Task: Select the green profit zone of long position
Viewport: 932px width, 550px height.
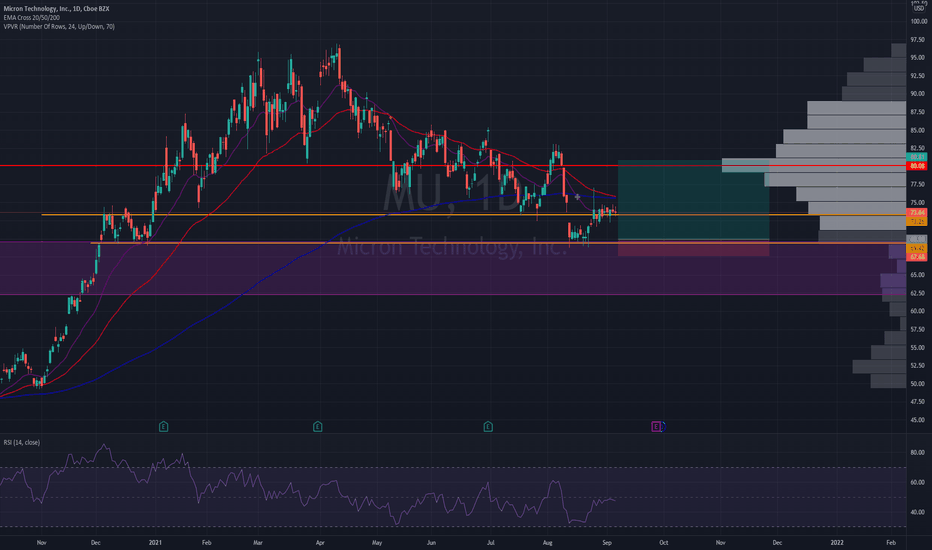Action: click(x=694, y=200)
